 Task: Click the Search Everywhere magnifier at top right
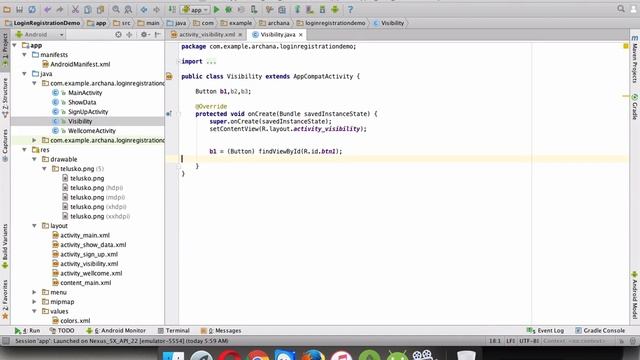621,9
